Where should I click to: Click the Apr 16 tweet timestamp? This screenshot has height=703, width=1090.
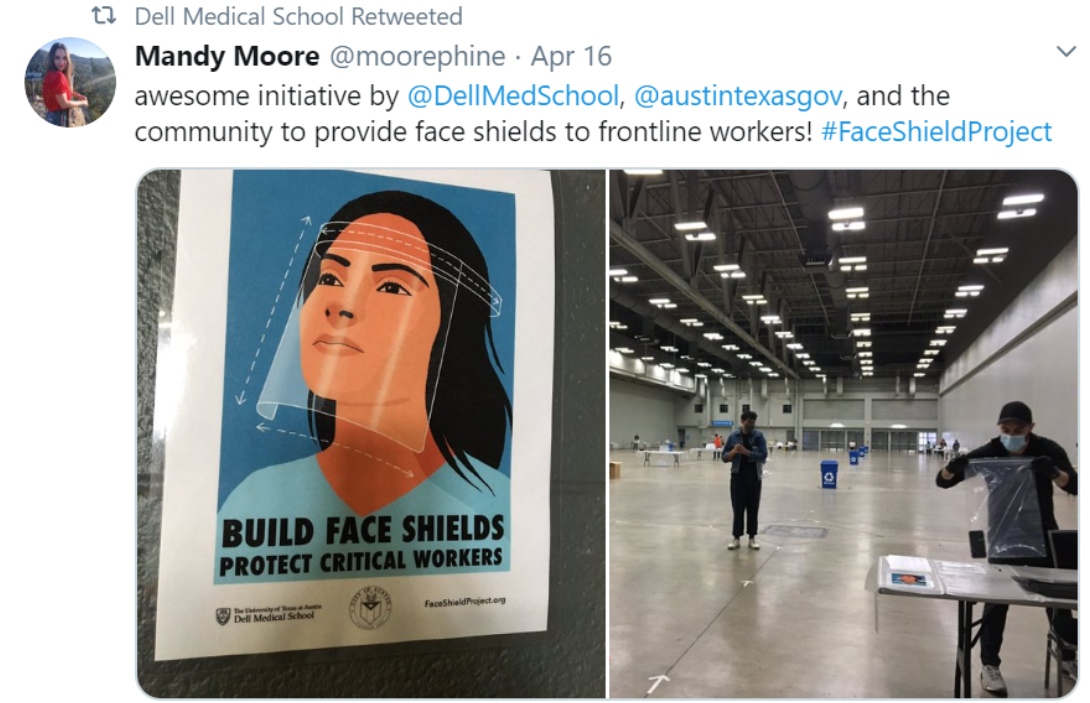click(x=571, y=56)
